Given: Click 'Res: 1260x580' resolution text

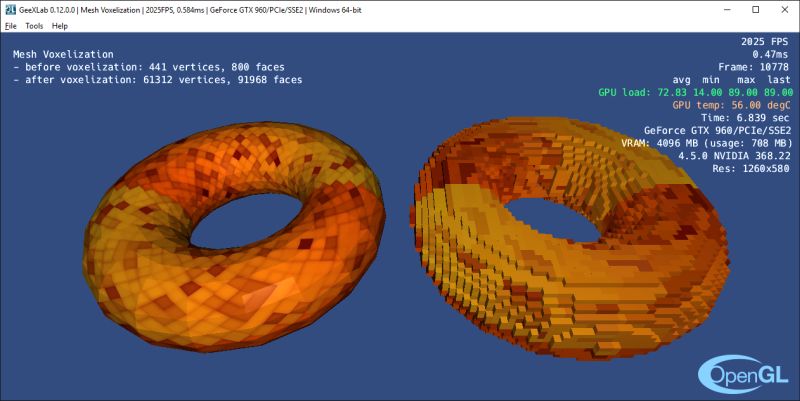Looking at the screenshot, I should (x=751, y=168).
